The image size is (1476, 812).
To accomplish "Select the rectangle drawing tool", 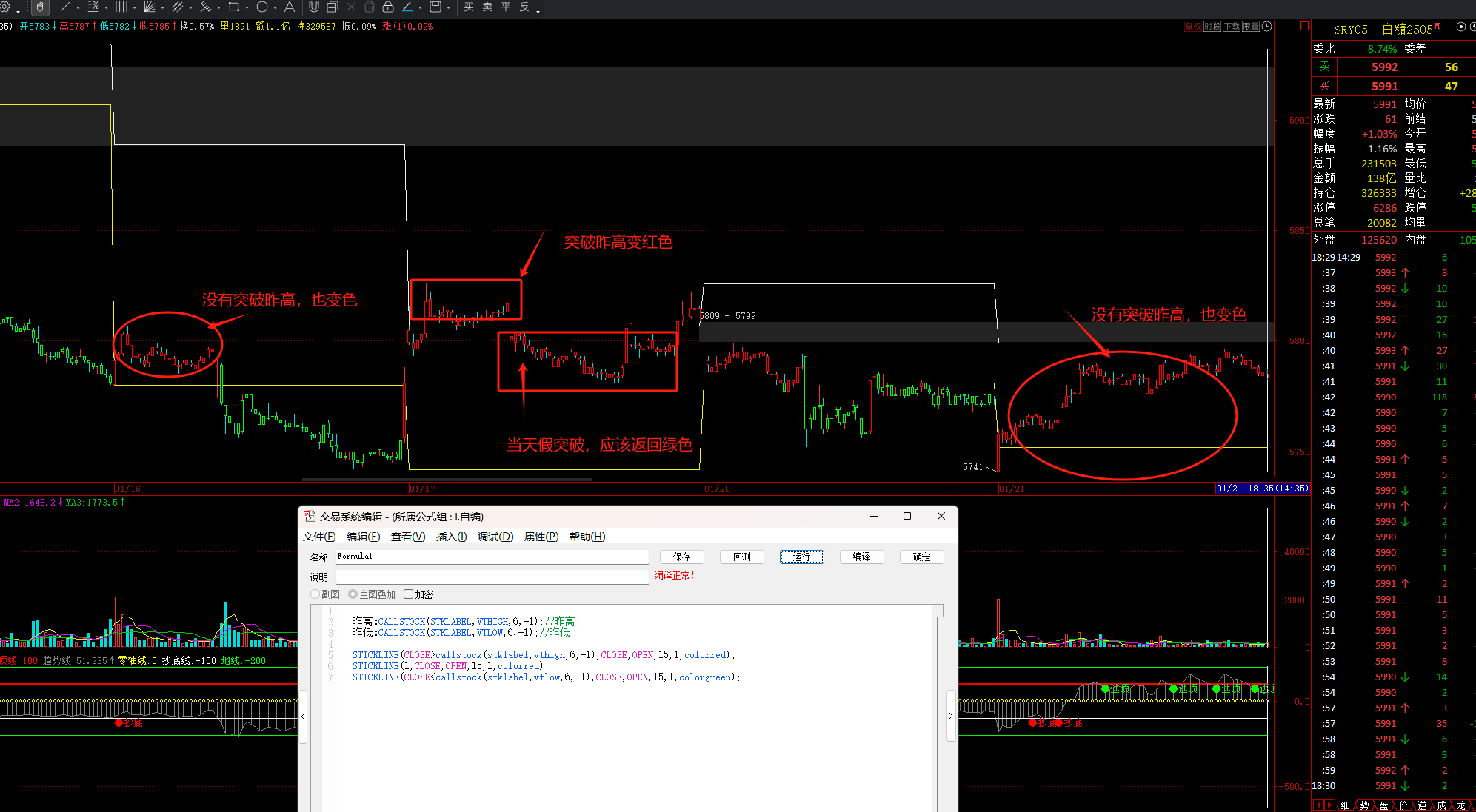I will pyautogui.click(x=233, y=7).
